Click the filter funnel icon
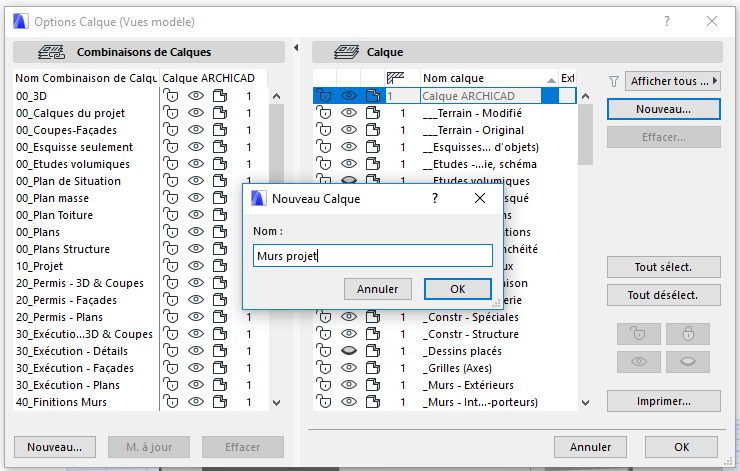Screen dimensions: 740x471 [x=614, y=80]
